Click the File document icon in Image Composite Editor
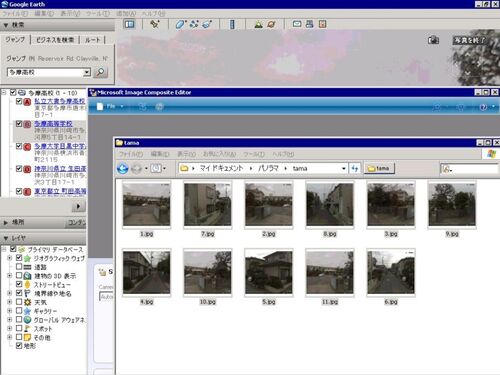500x375 pixels. (100, 106)
